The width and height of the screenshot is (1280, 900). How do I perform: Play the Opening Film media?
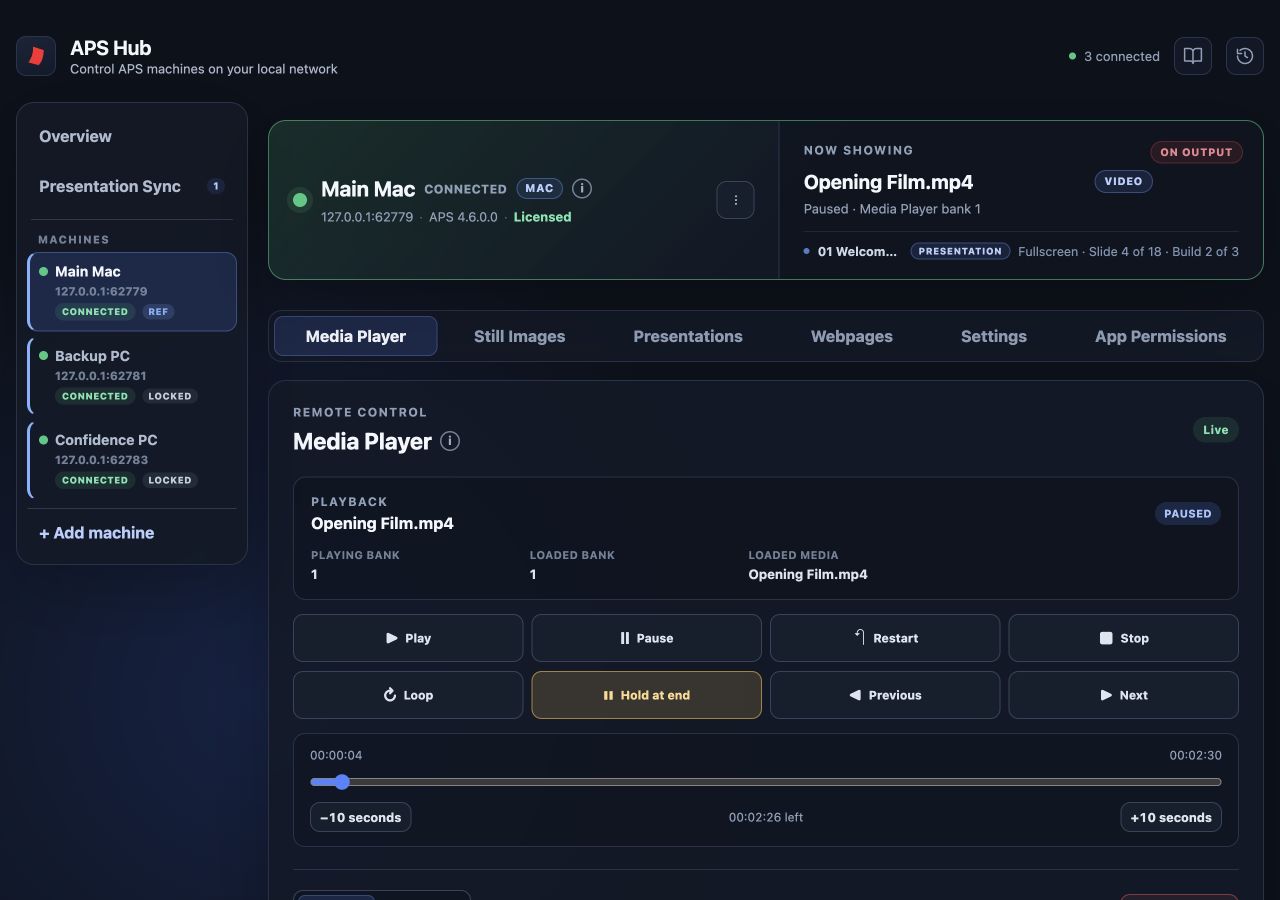pyautogui.click(x=408, y=638)
